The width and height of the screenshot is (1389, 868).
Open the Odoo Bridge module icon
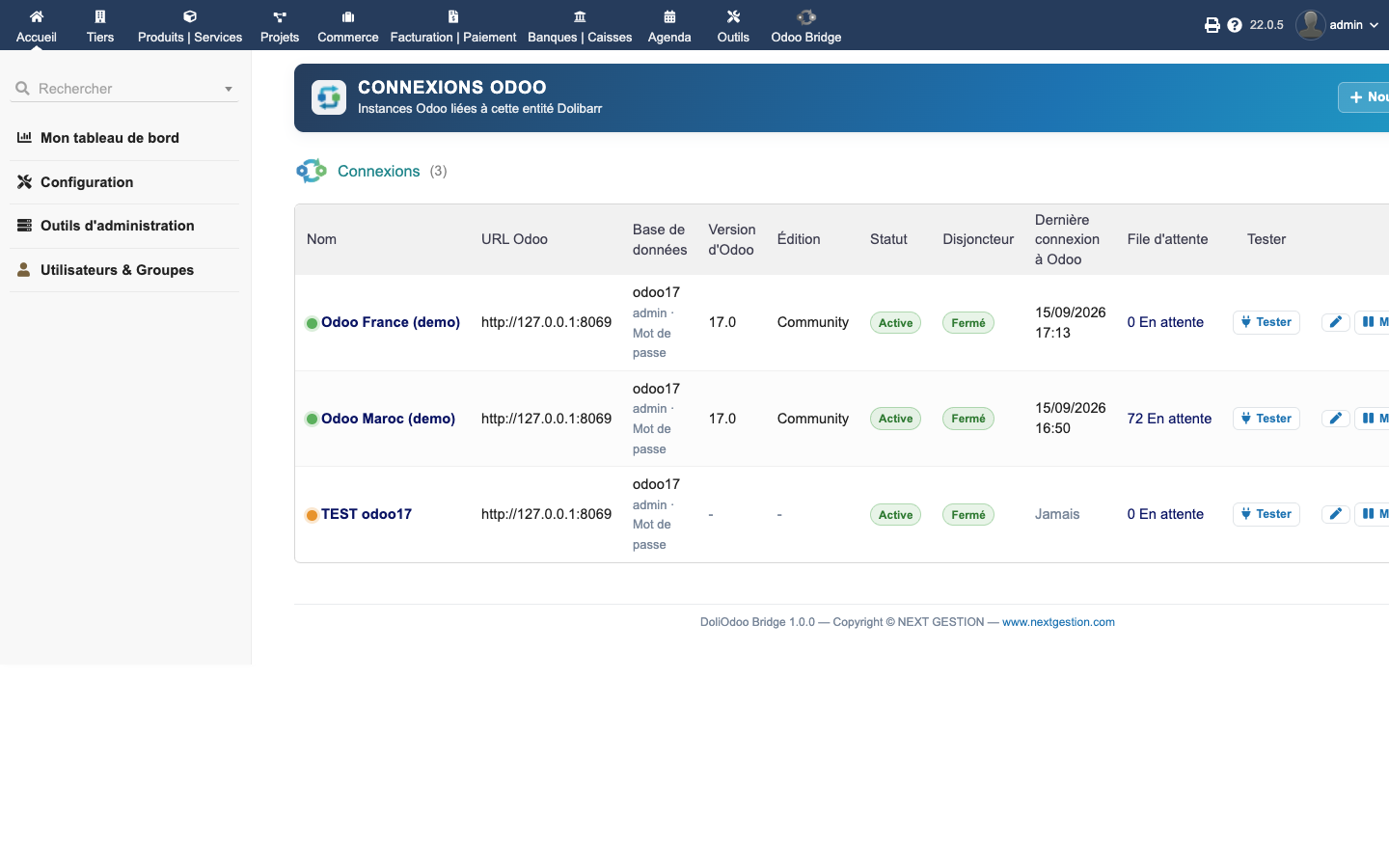point(806,16)
